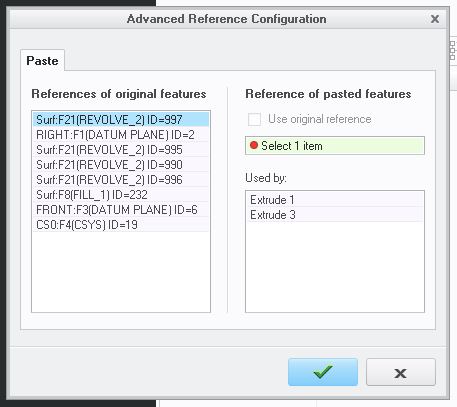Highlight Surf:F21(REVOLVE_2) ID=996 reference
Screen dimensions: 457x407
click(121, 180)
